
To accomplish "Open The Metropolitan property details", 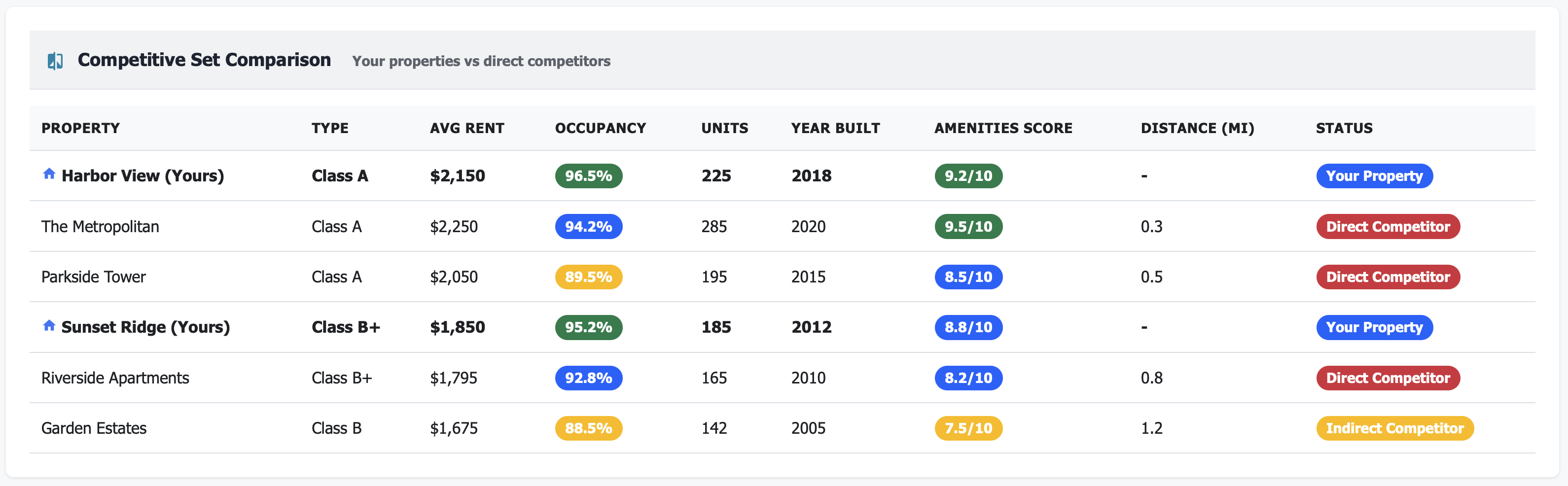I will [100, 226].
